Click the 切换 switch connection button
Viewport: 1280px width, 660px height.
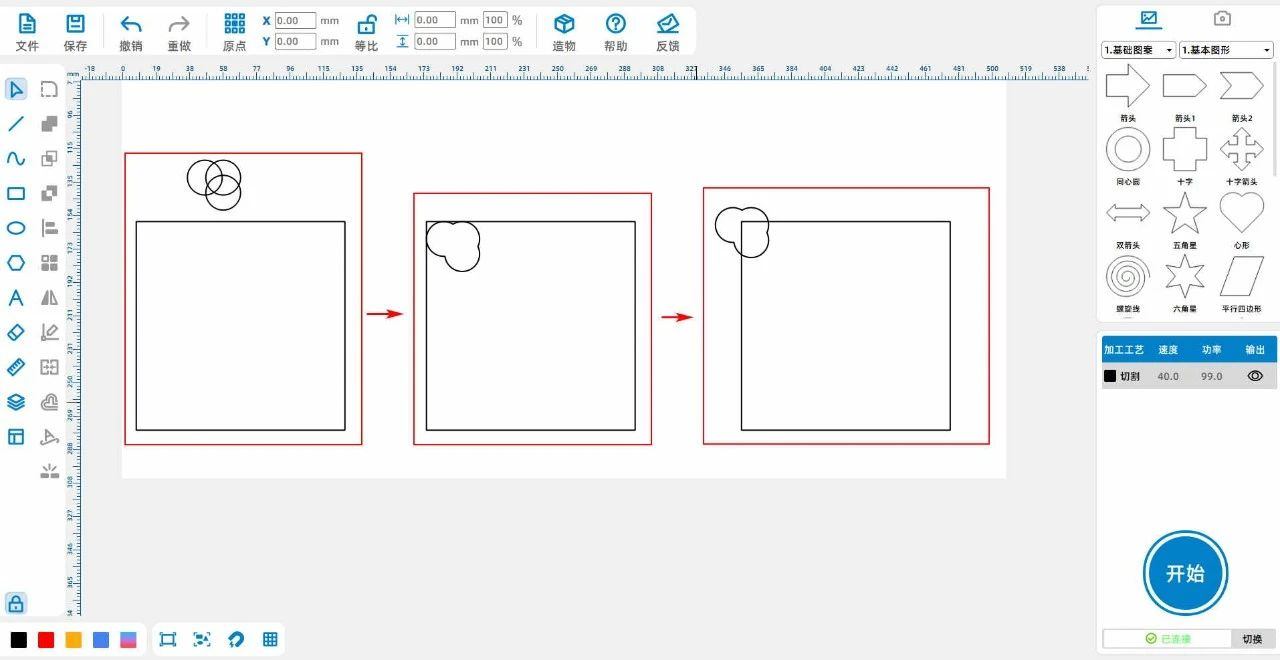click(1252, 639)
